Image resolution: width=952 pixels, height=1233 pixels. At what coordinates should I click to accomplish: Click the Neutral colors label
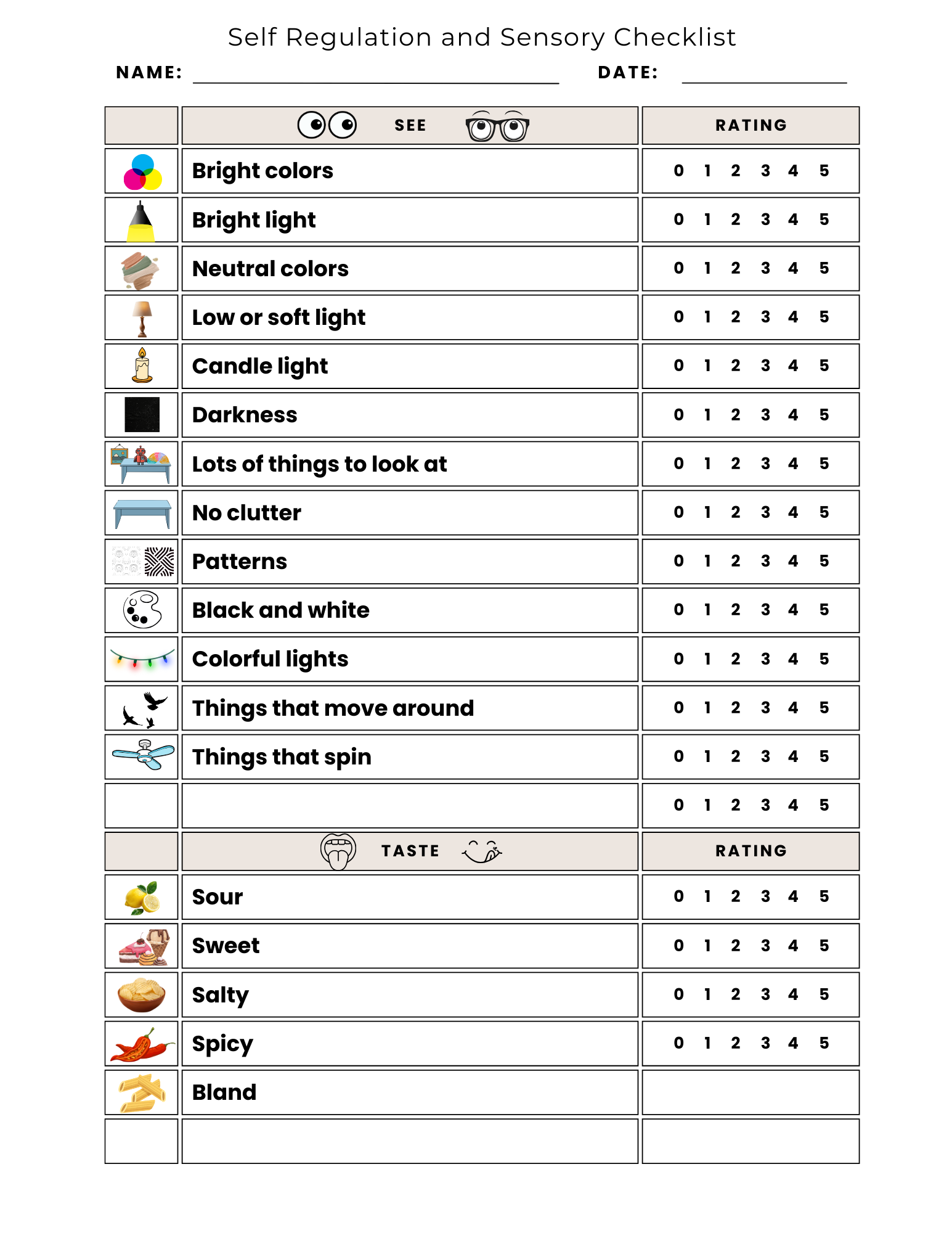pos(271,269)
